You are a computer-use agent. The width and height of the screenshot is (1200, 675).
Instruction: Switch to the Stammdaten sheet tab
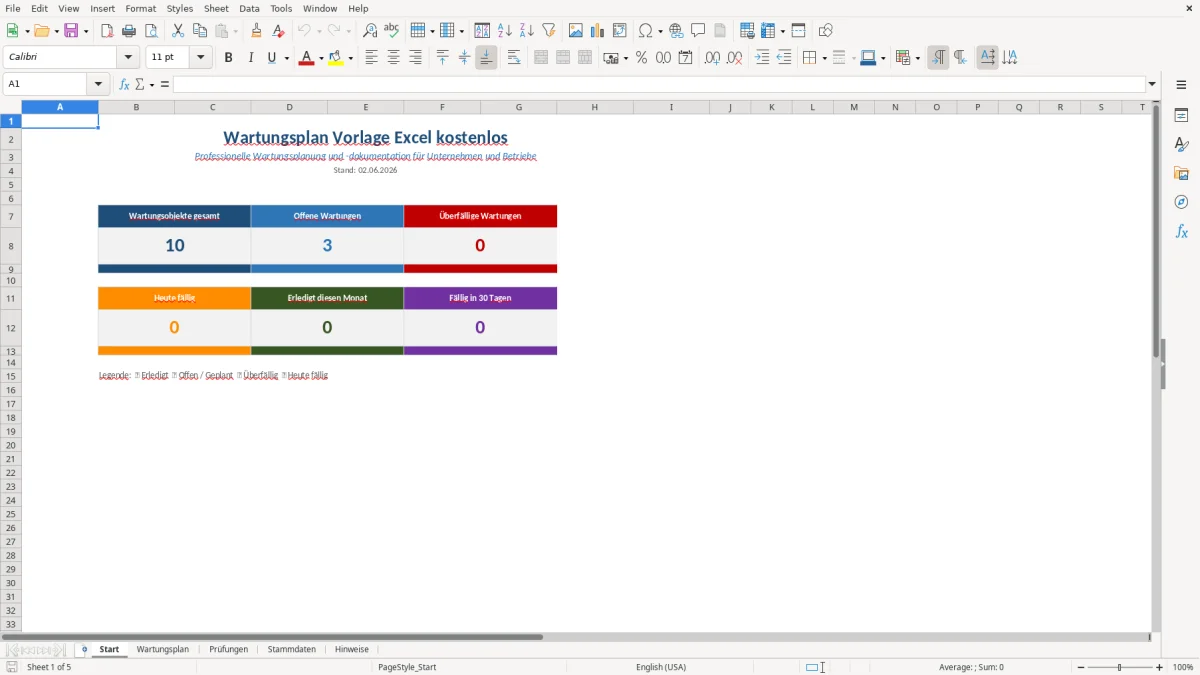coord(292,650)
